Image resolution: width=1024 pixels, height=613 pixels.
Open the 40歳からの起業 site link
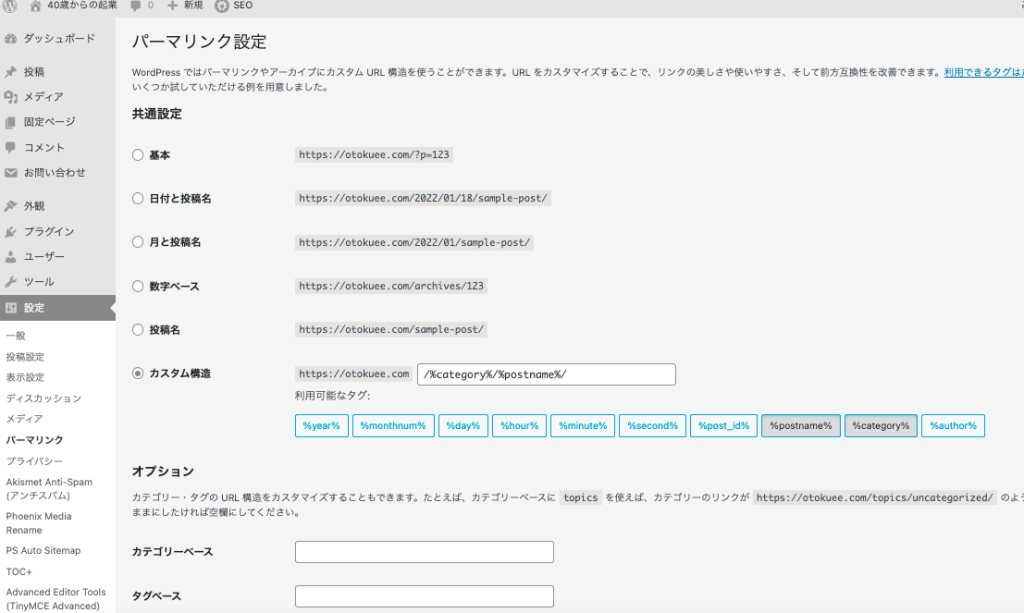(x=80, y=6)
